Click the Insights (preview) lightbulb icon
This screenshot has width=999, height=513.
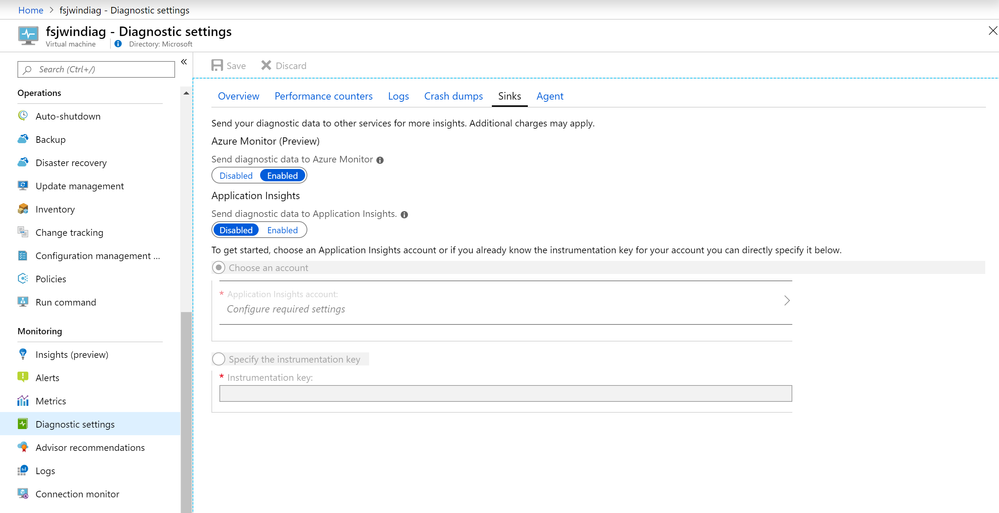(x=23, y=354)
